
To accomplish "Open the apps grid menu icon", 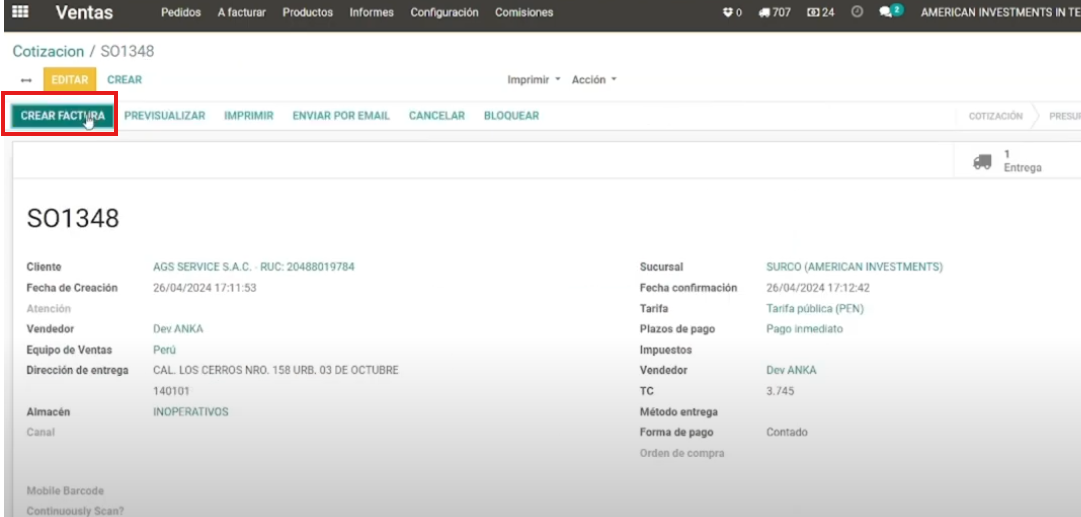I will pyautogui.click(x=20, y=13).
